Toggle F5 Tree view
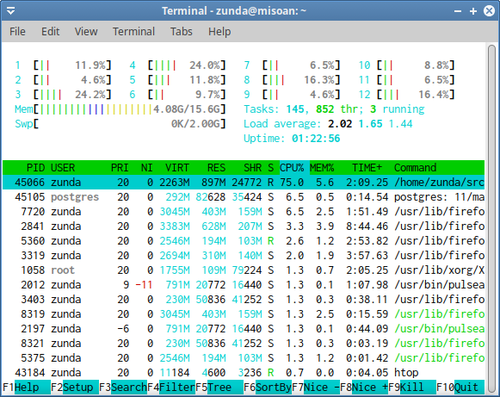The image size is (500, 397). [x=219, y=387]
